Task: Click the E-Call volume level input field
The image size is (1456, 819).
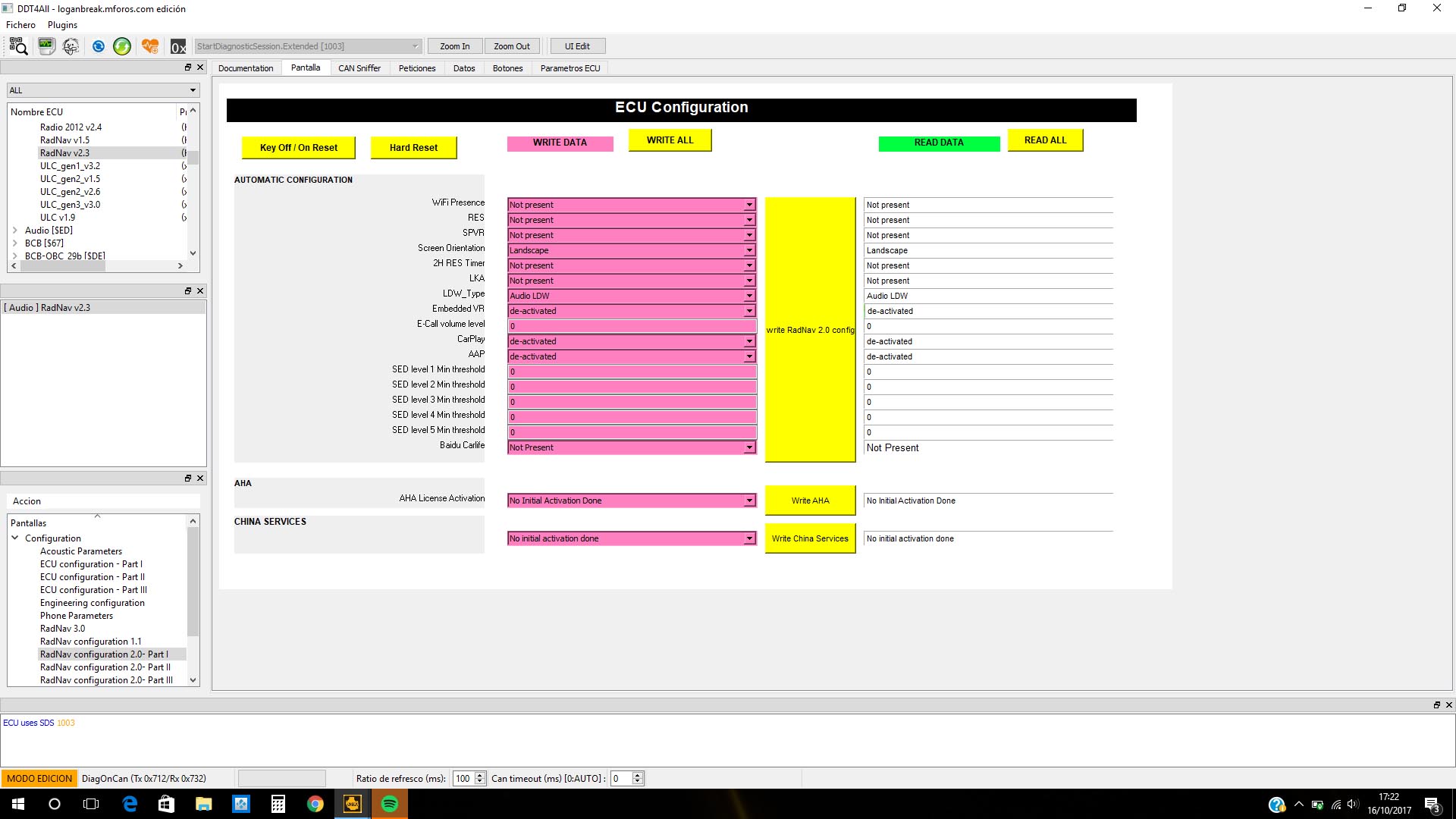Action: 631,326
